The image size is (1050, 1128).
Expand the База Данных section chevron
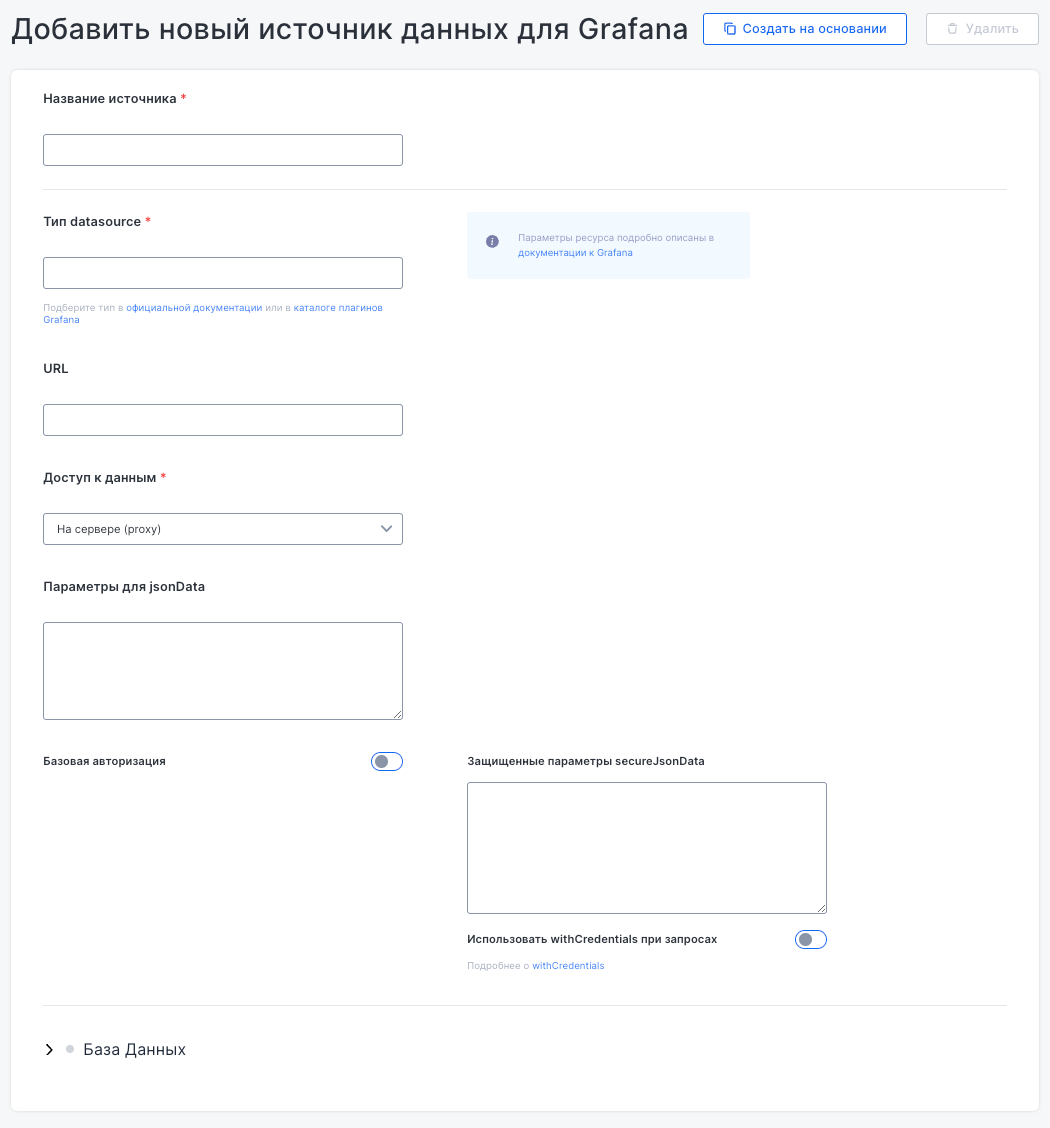click(49, 1050)
